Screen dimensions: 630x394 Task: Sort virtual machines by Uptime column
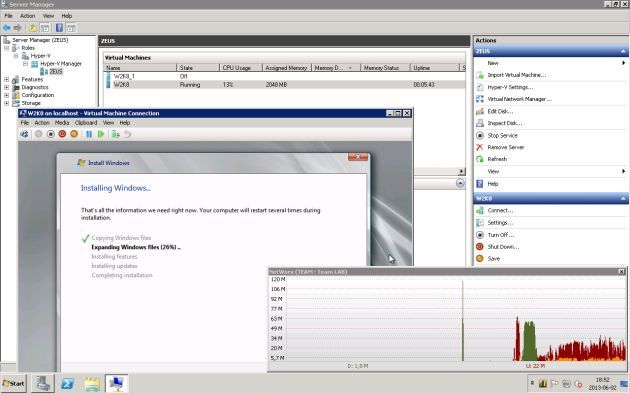[434, 68]
